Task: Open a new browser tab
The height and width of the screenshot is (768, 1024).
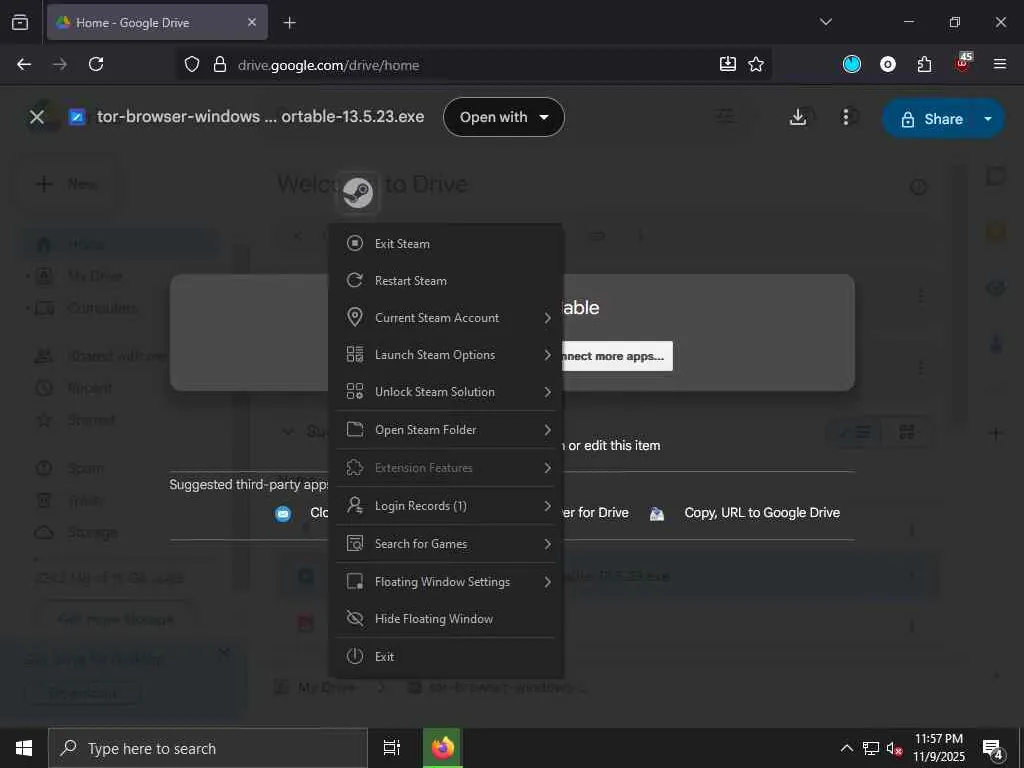Action: (289, 23)
